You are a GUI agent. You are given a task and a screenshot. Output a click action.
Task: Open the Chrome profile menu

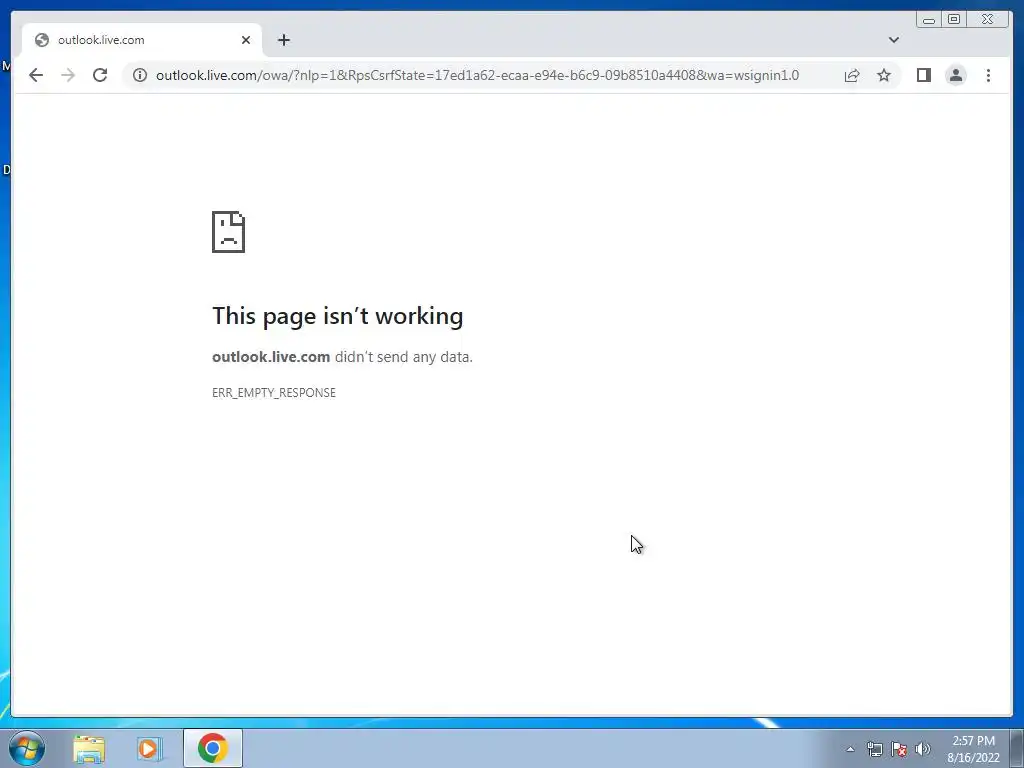[x=955, y=75]
